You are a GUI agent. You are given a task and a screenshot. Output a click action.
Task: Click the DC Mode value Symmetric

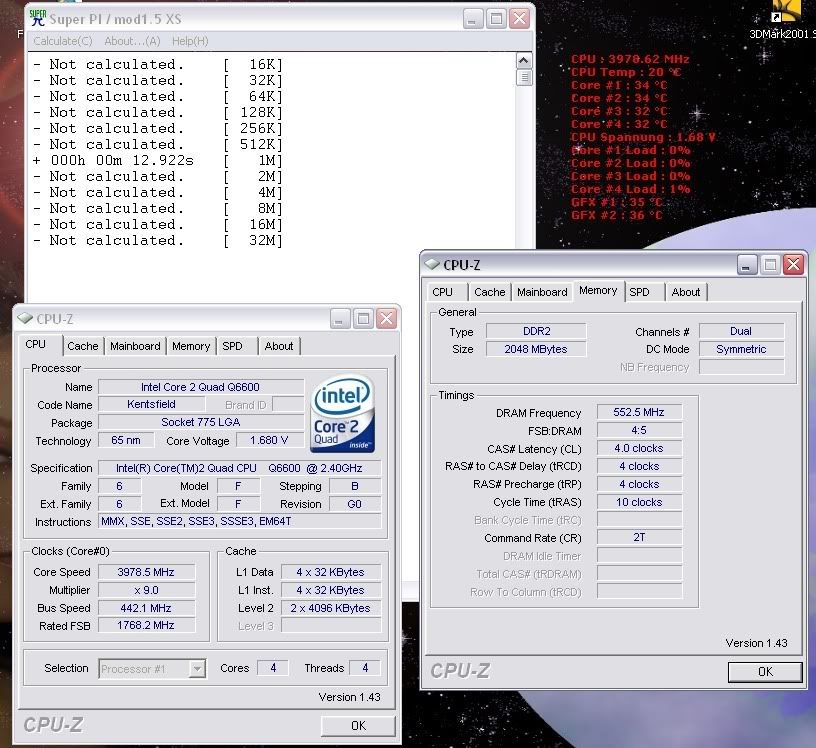click(741, 349)
